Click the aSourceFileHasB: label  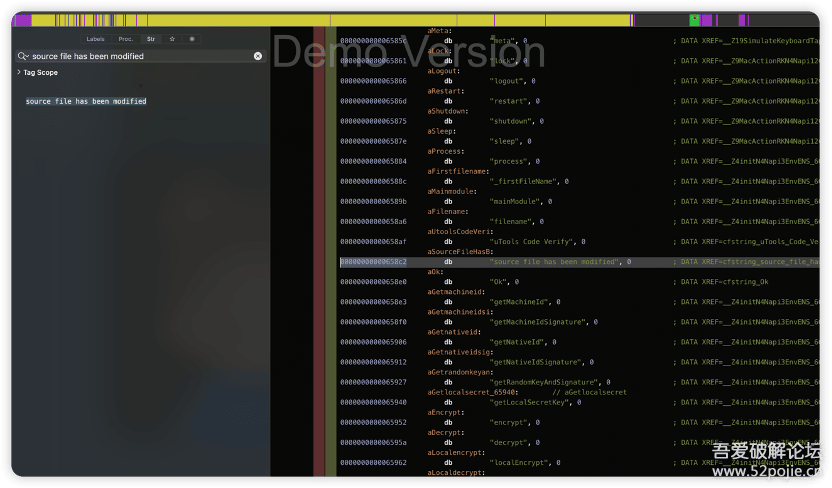pos(461,251)
